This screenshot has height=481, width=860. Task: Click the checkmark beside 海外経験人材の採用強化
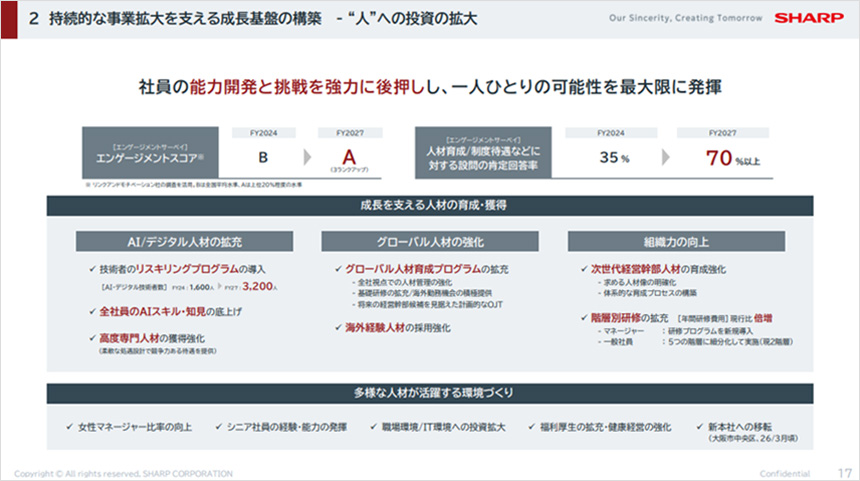(x=337, y=327)
